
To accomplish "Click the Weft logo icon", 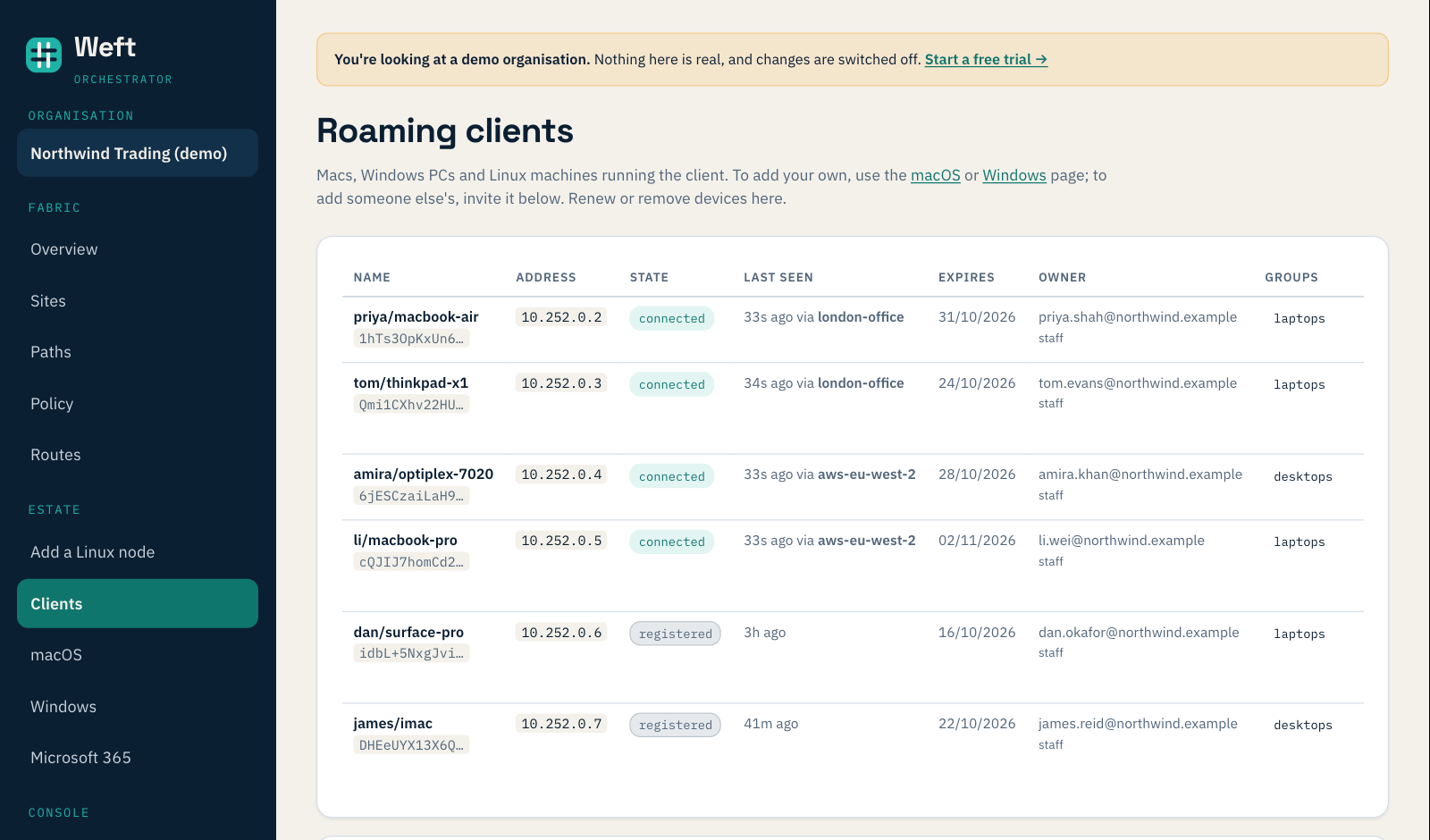I will pos(44,55).
